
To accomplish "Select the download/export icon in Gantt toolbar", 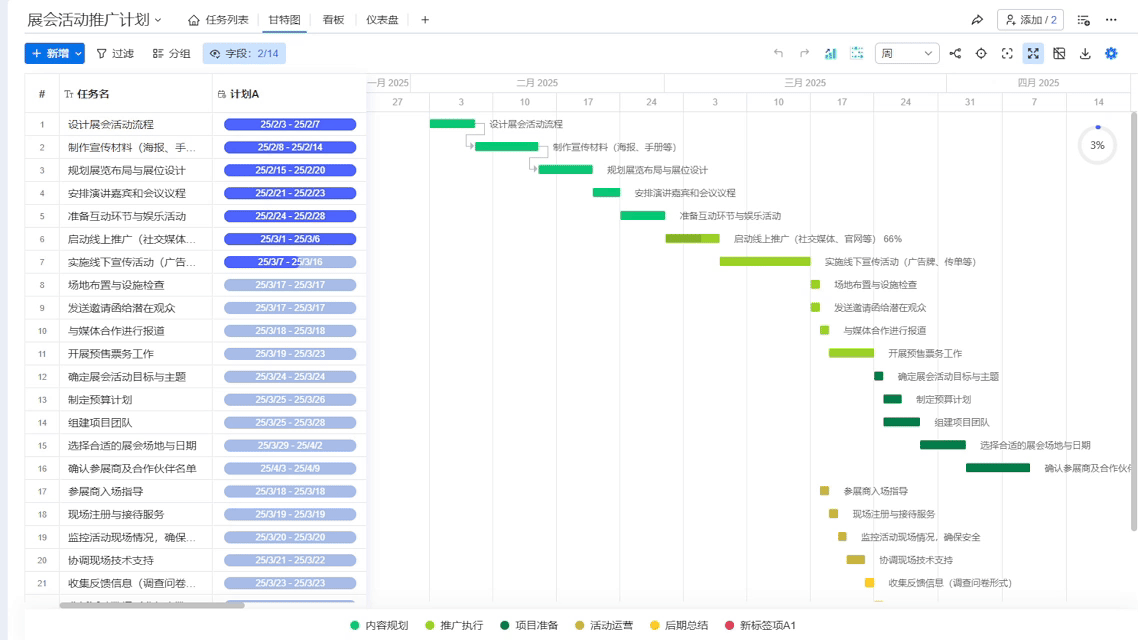I will pyautogui.click(x=1085, y=53).
